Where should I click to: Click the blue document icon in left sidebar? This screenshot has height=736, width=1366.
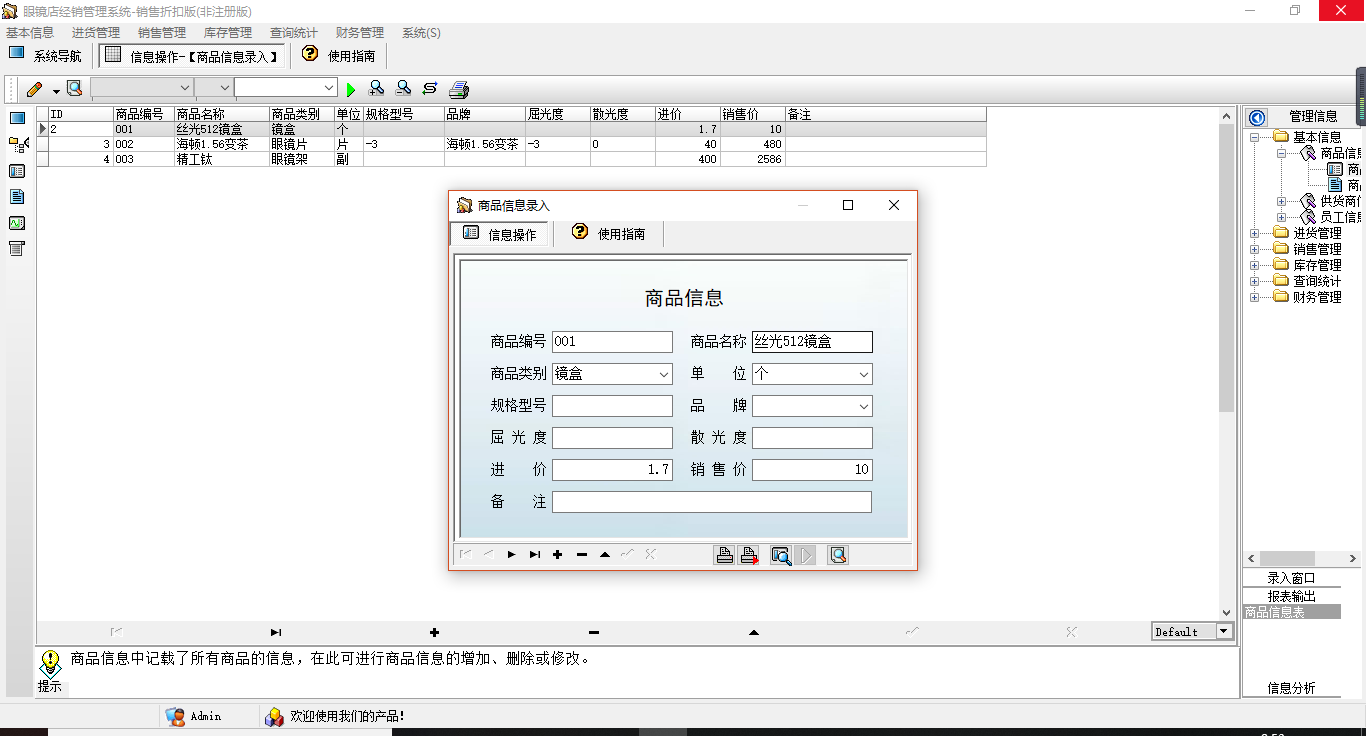[x=17, y=197]
